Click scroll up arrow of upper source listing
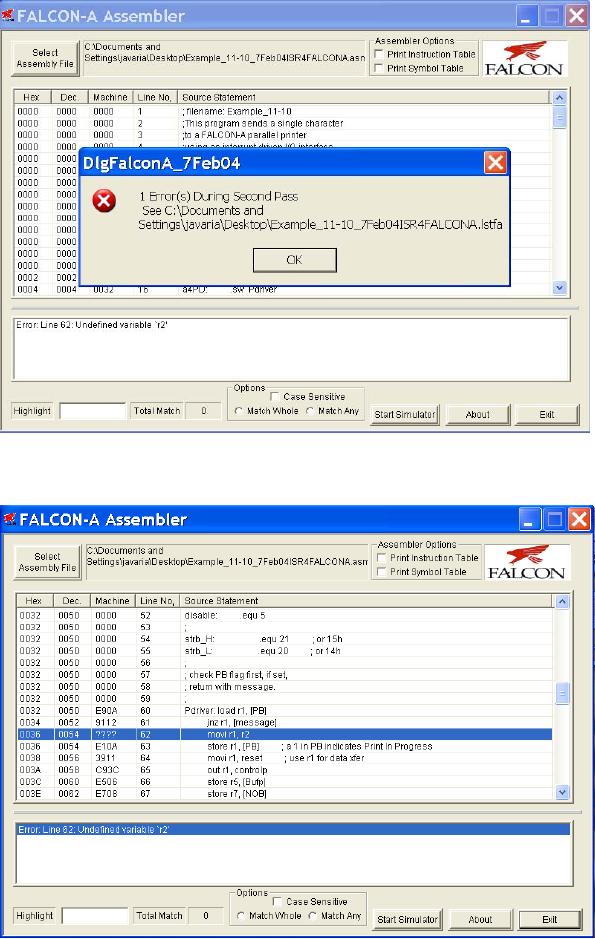This screenshot has width=595, height=939. [x=560, y=97]
